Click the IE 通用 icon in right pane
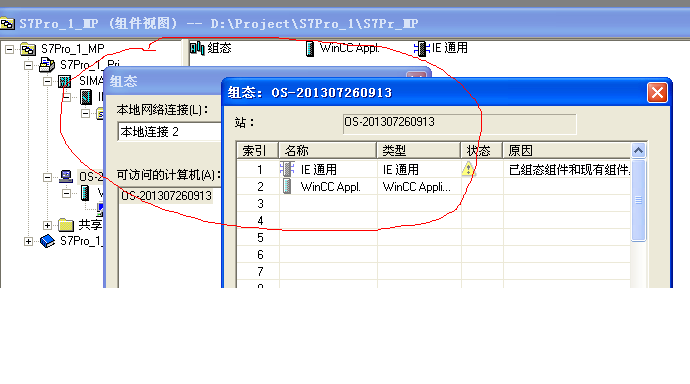690x384 pixels. (x=421, y=48)
